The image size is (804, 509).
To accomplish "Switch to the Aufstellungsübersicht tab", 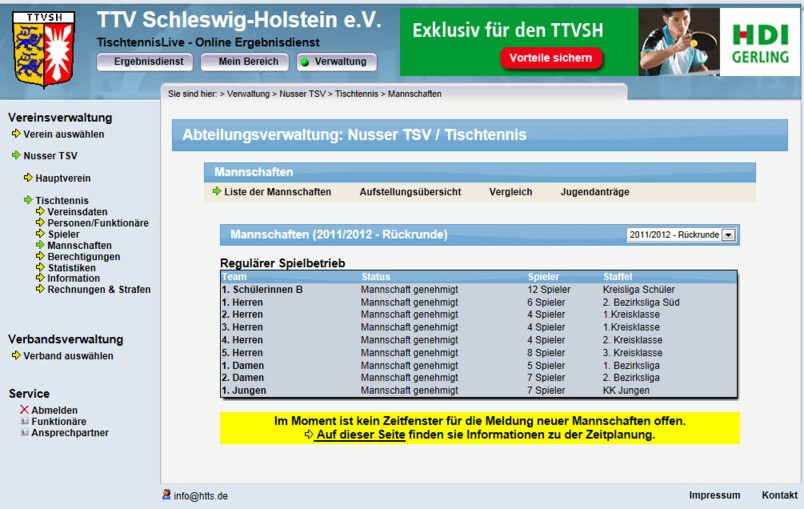I will click(410, 192).
